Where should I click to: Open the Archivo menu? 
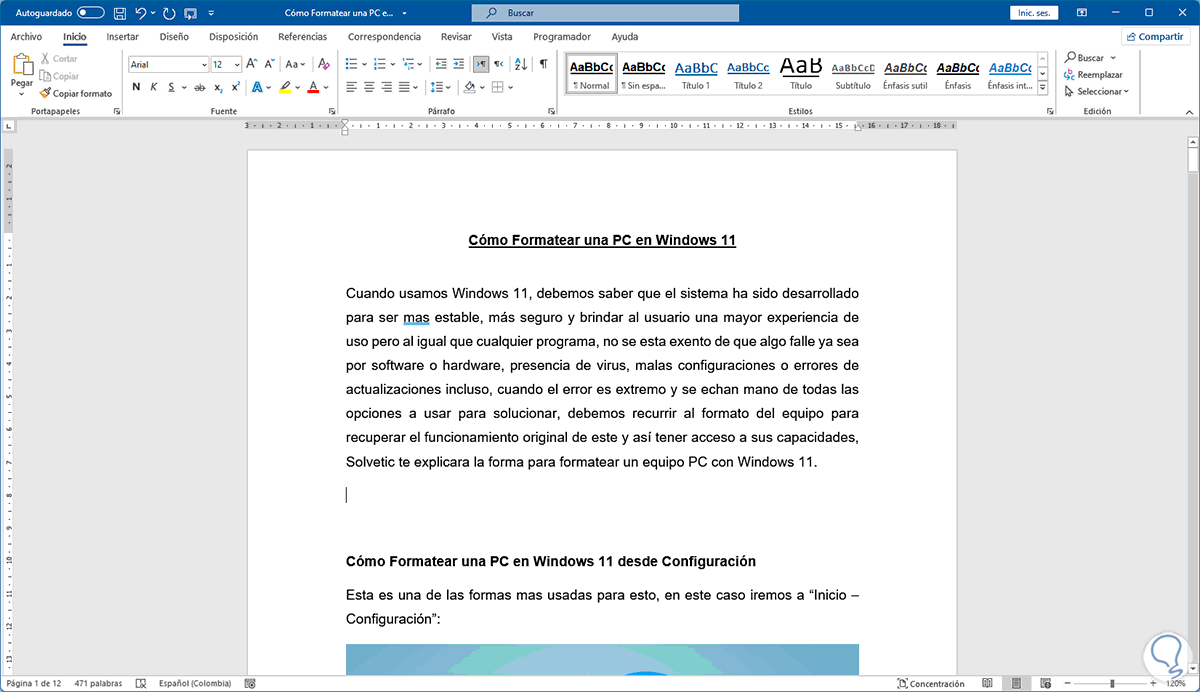(x=26, y=36)
